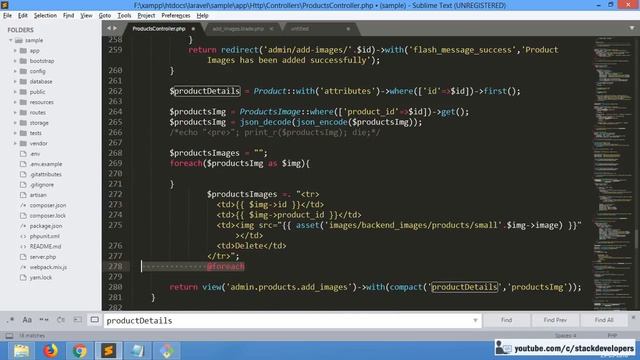
Task: Open the find history dropdown arrow
Action: point(476,320)
